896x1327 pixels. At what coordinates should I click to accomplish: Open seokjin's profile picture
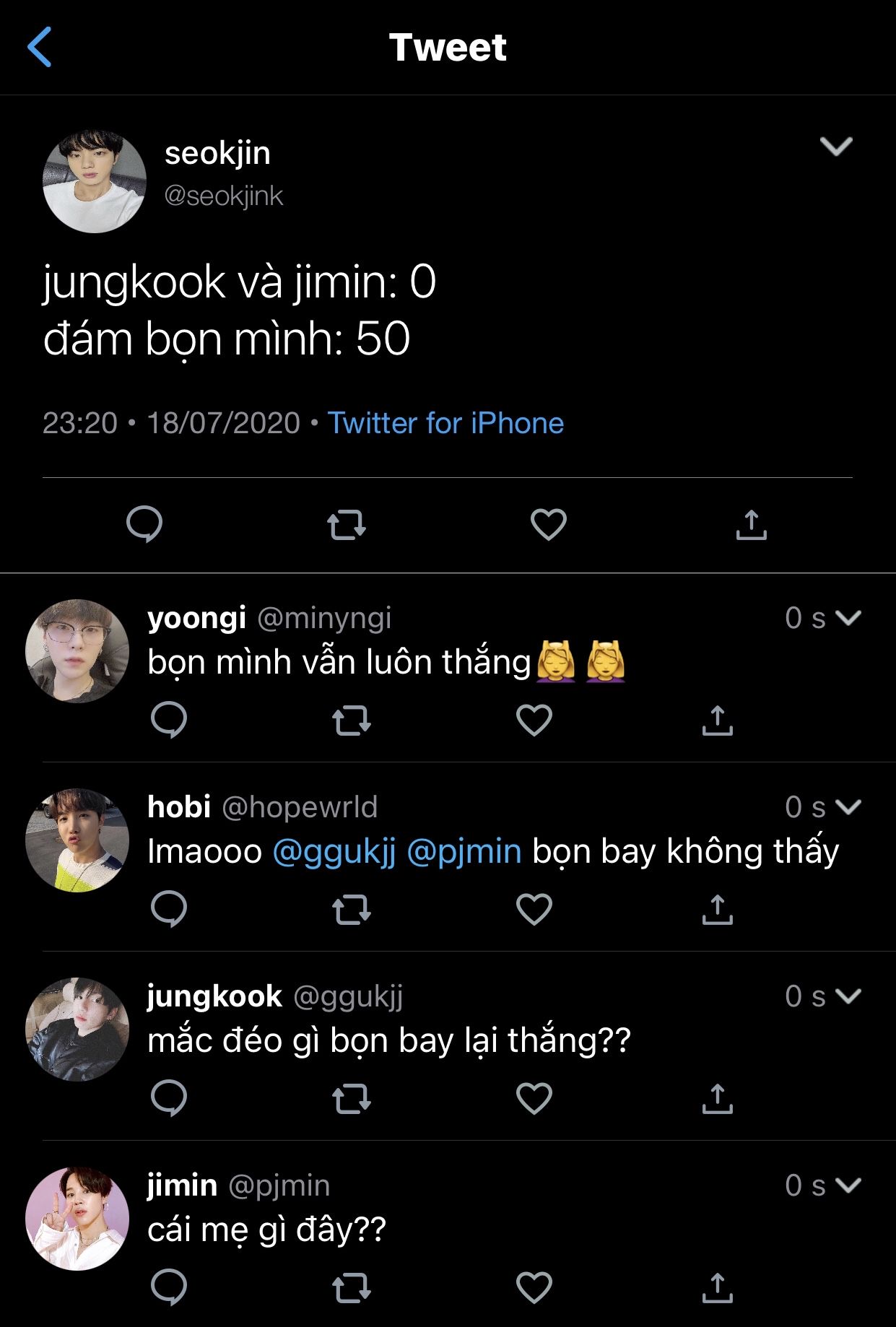(95, 181)
